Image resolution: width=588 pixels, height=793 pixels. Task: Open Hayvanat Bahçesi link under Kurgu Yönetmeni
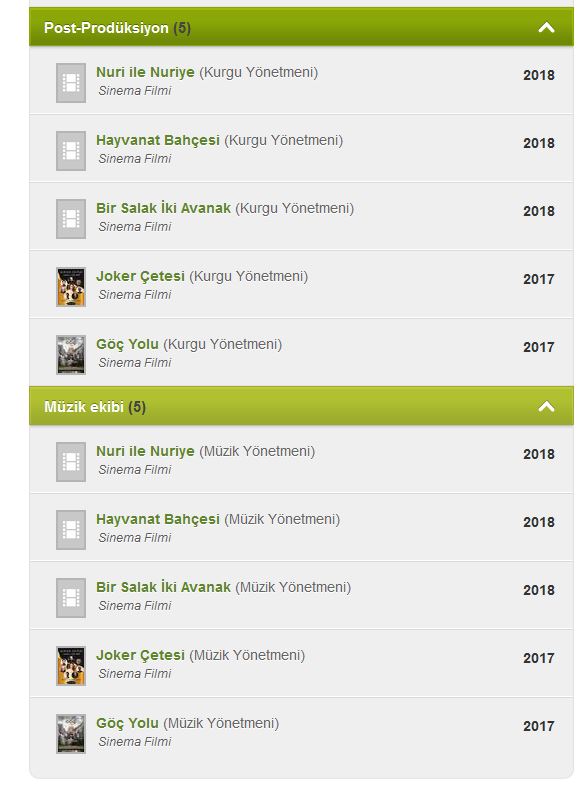click(158, 140)
